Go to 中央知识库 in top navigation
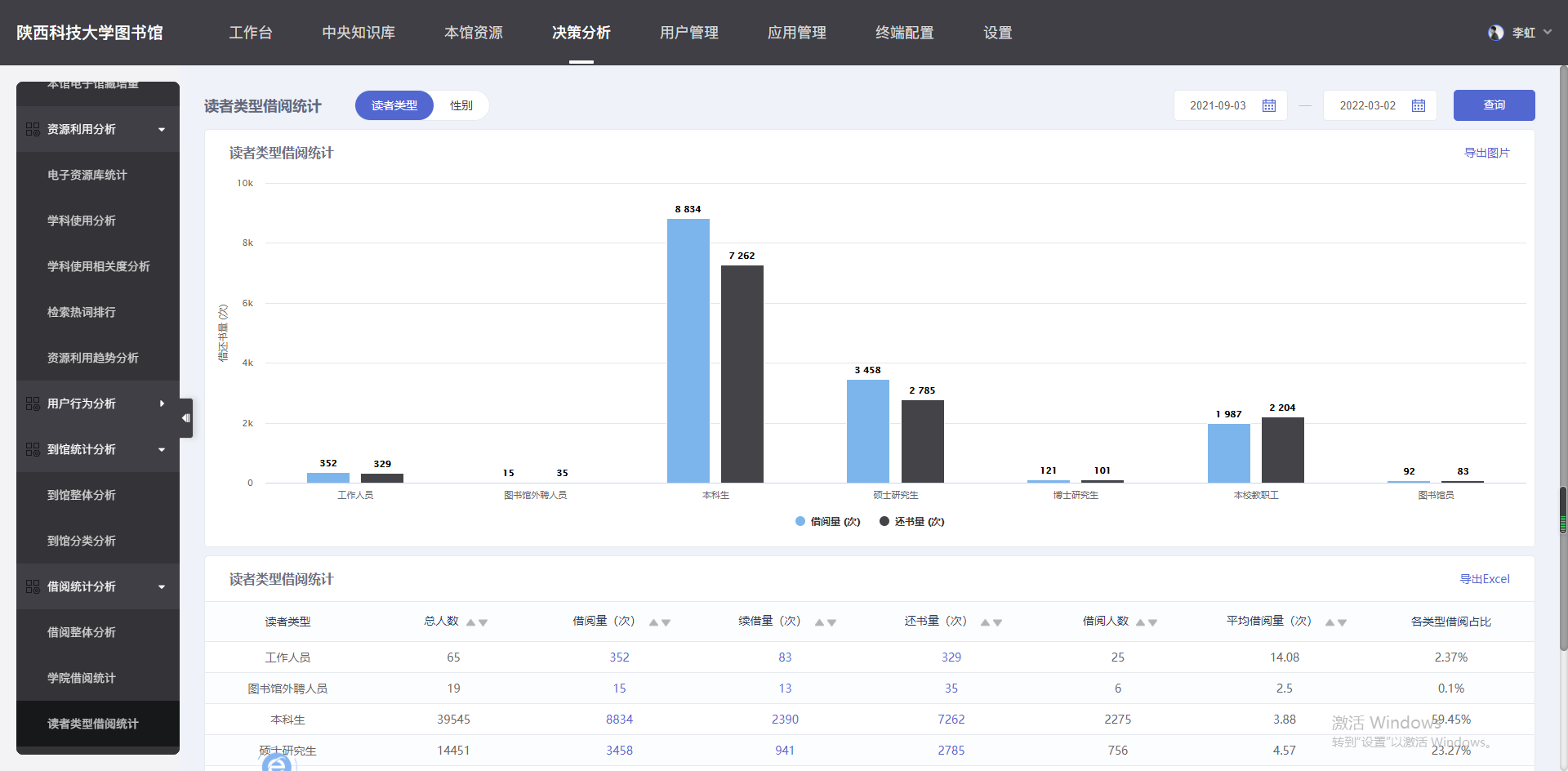The height and width of the screenshot is (771, 1568). pos(359,33)
